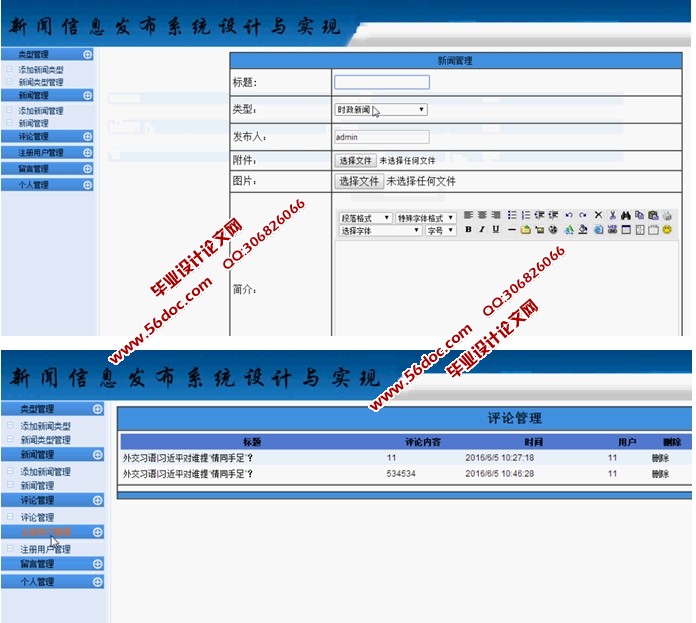
Task: Open the 段落格式 dropdown
Action: pyautogui.click(x=365, y=218)
